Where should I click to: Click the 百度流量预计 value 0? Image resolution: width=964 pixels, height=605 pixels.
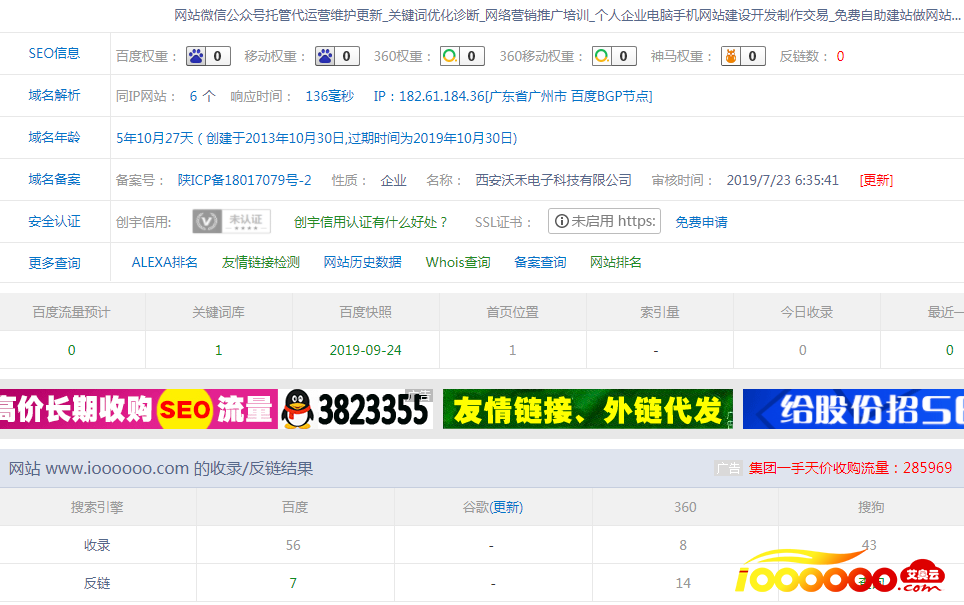pos(71,350)
